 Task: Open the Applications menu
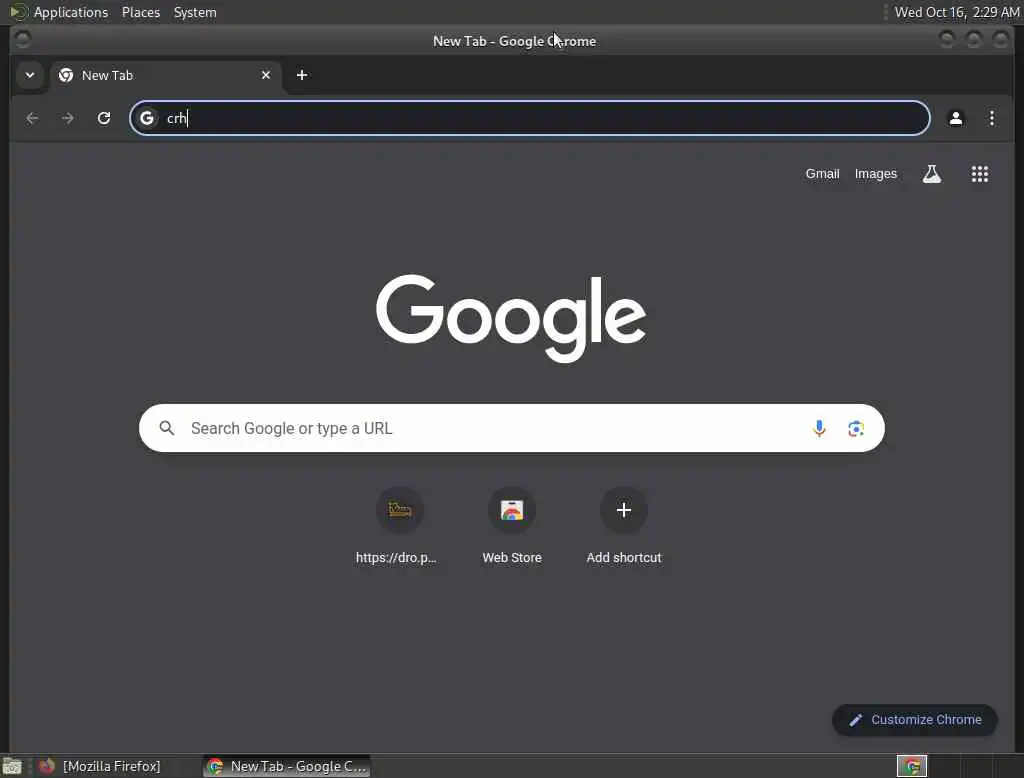pos(71,12)
